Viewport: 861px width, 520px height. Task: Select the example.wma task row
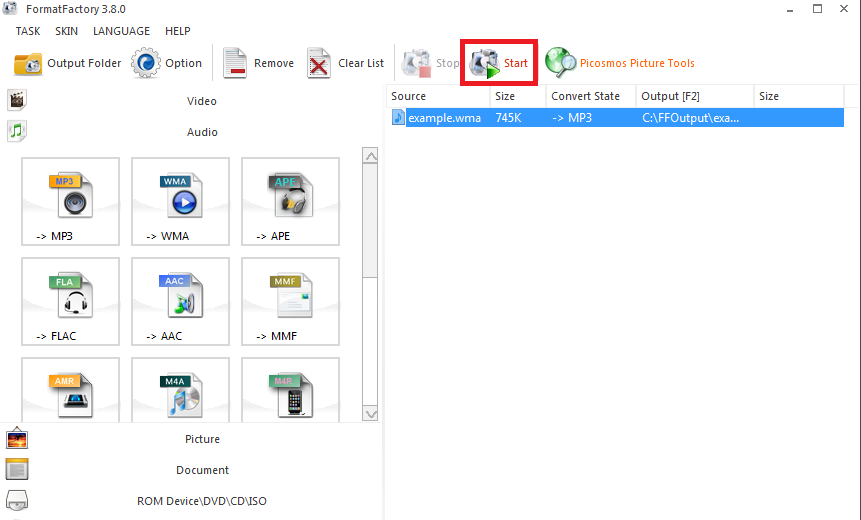[x=617, y=118]
